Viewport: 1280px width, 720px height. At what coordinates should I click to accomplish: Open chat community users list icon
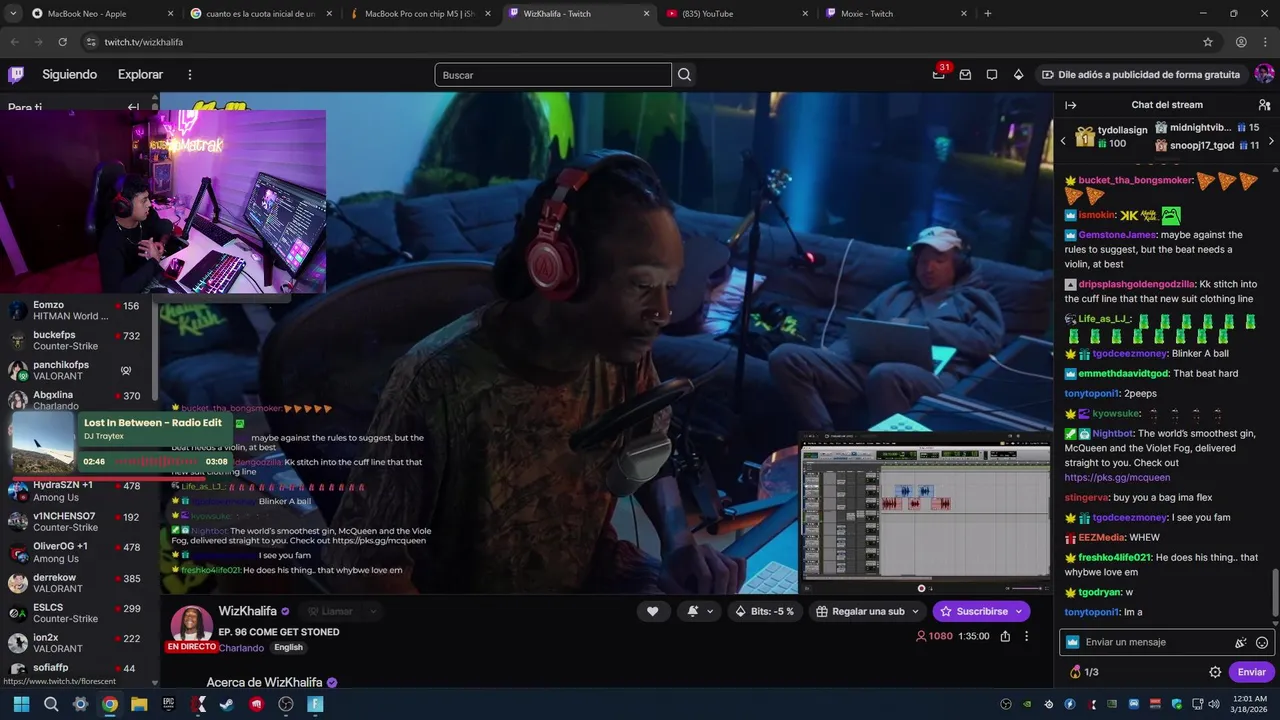click(1264, 105)
